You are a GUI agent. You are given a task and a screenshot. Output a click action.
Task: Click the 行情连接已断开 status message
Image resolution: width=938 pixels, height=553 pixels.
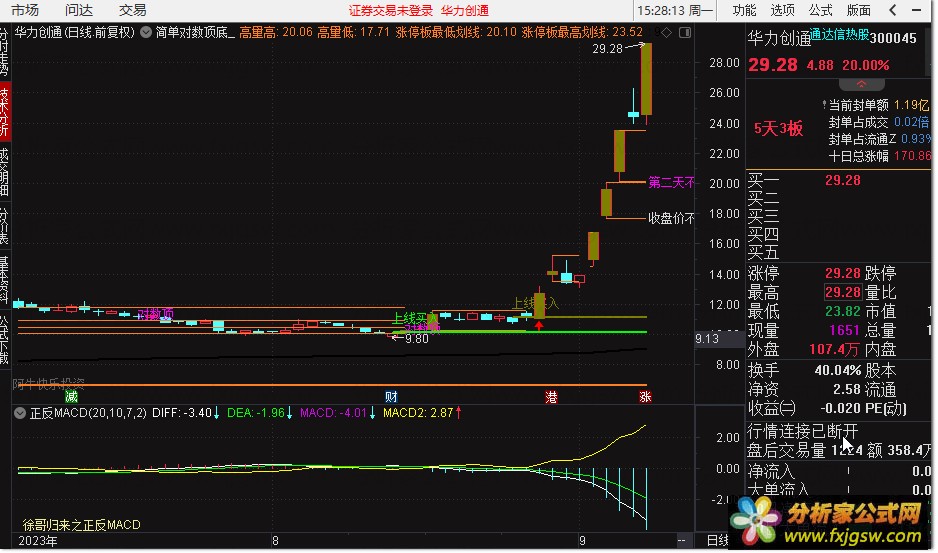802,431
